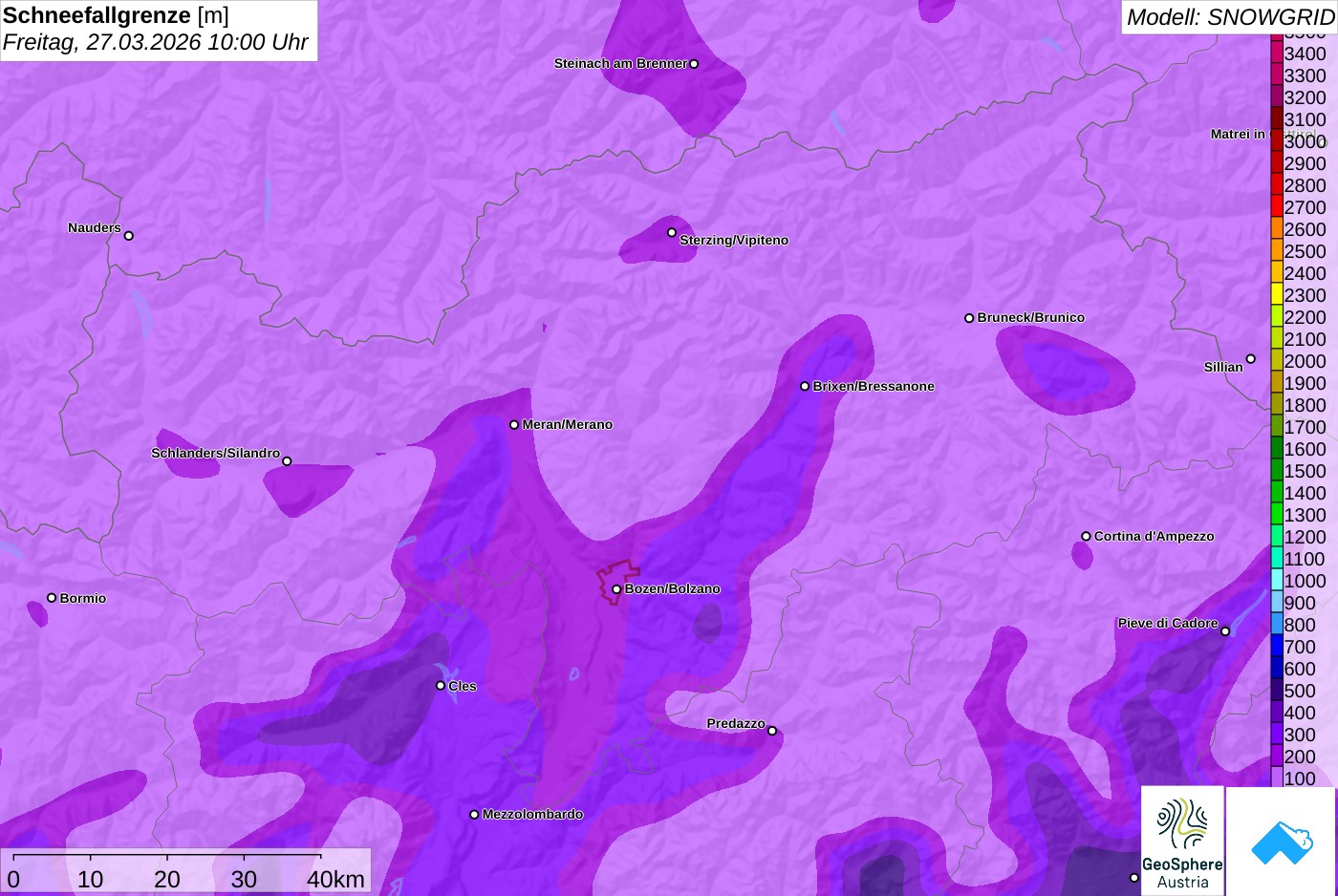Click the scale bar label "40km"
Image resolution: width=1338 pixels, height=896 pixels.
335,880
